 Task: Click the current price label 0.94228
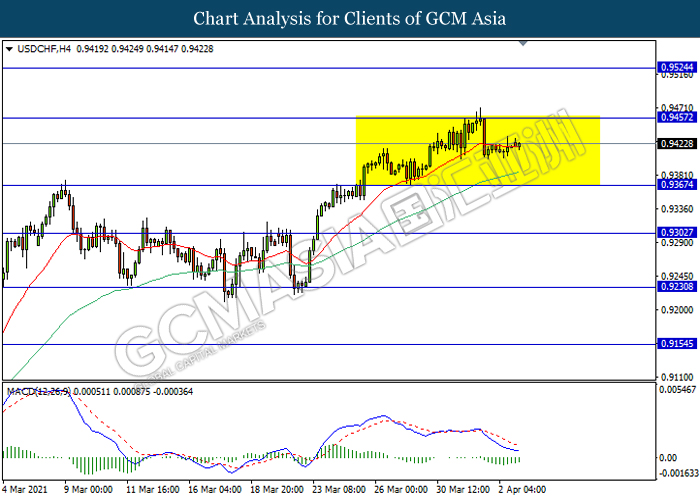click(x=677, y=144)
